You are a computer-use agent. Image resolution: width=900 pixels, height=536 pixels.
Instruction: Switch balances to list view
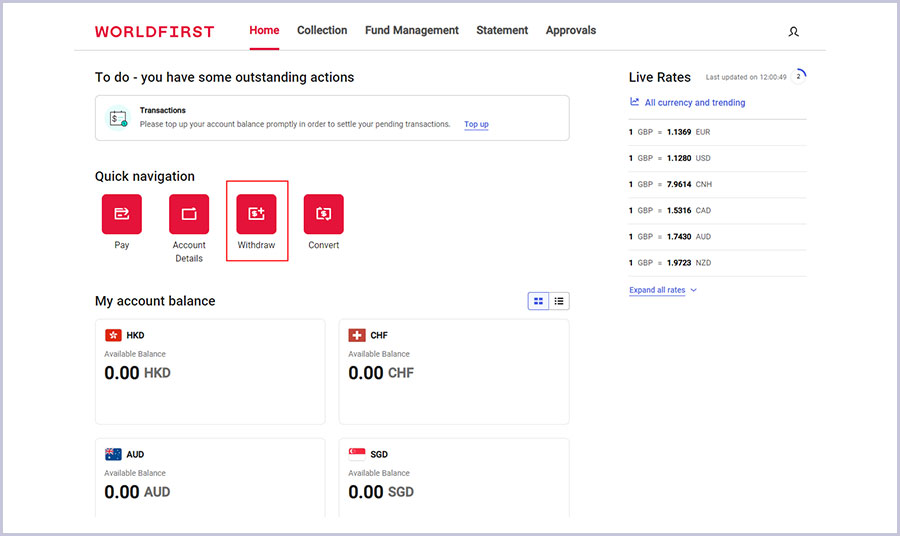[x=559, y=301]
